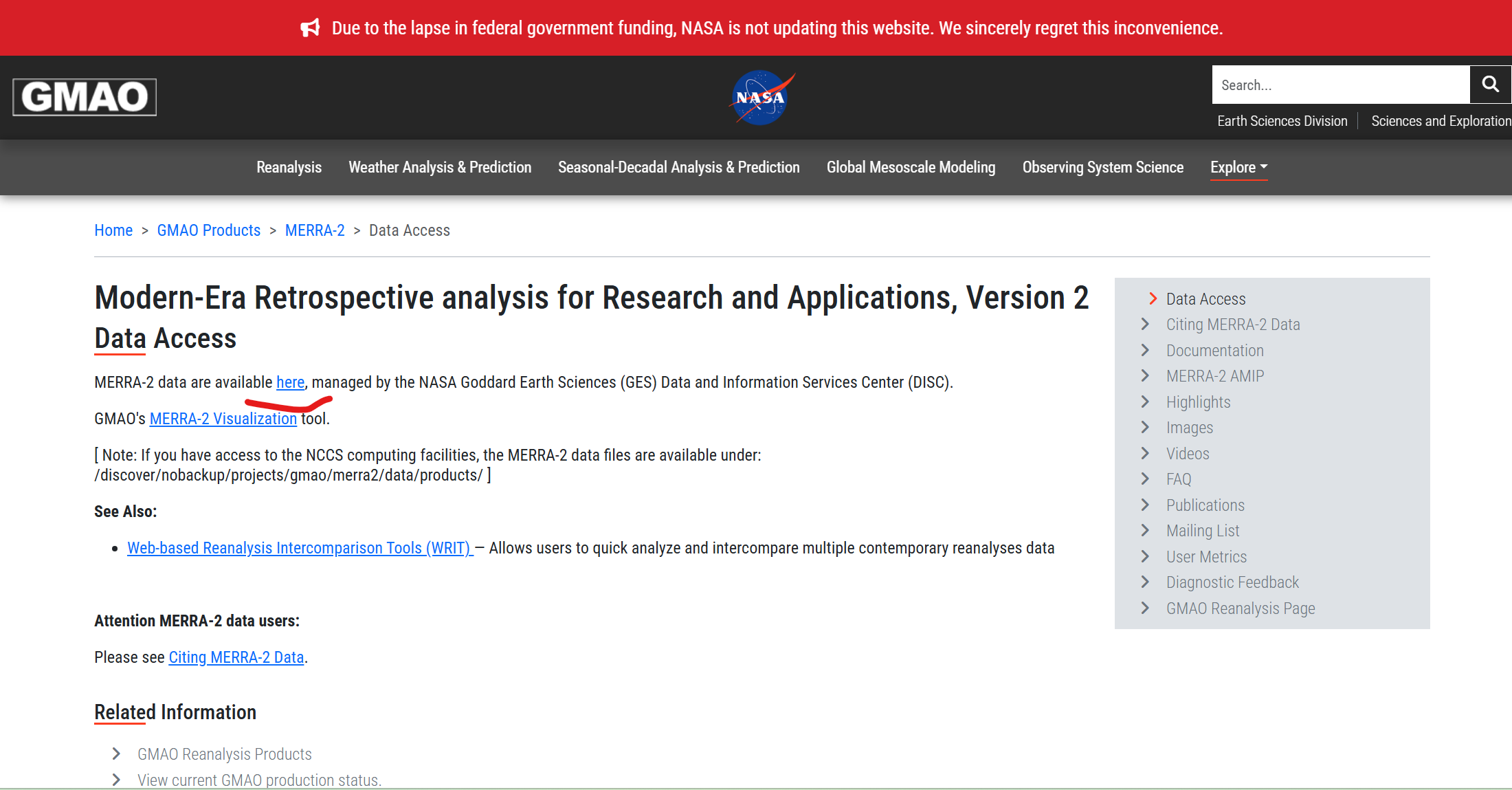This screenshot has width=1512, height=790.
Task: Follow the 'here' data link
Action: 290,382
